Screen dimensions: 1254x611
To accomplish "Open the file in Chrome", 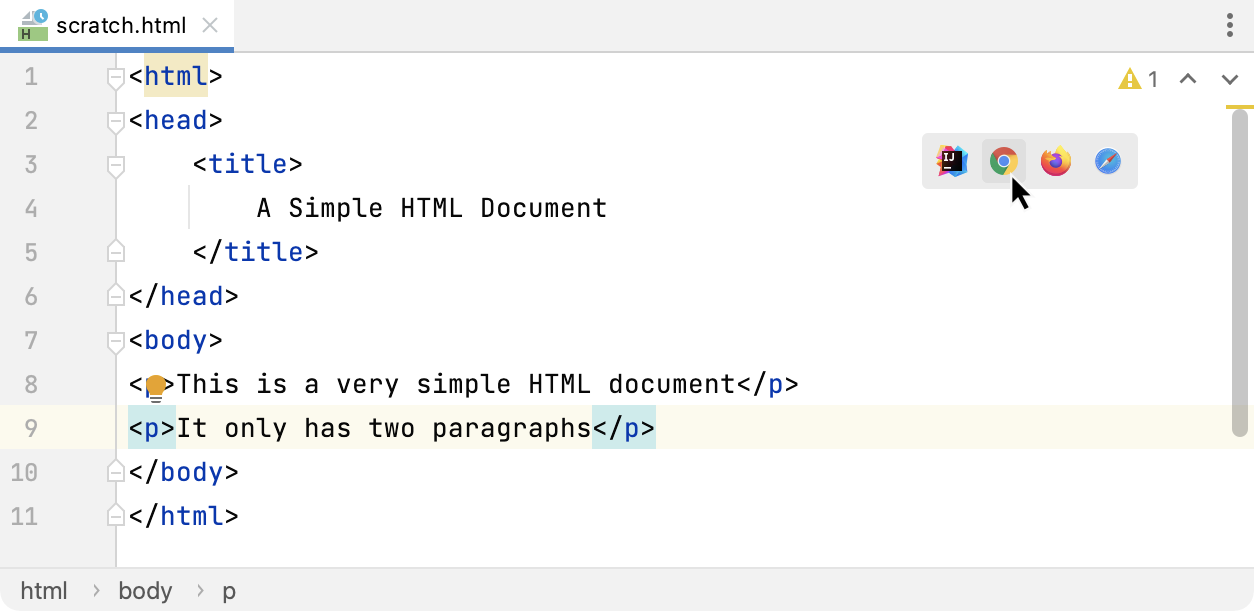I will [1003, 161].
